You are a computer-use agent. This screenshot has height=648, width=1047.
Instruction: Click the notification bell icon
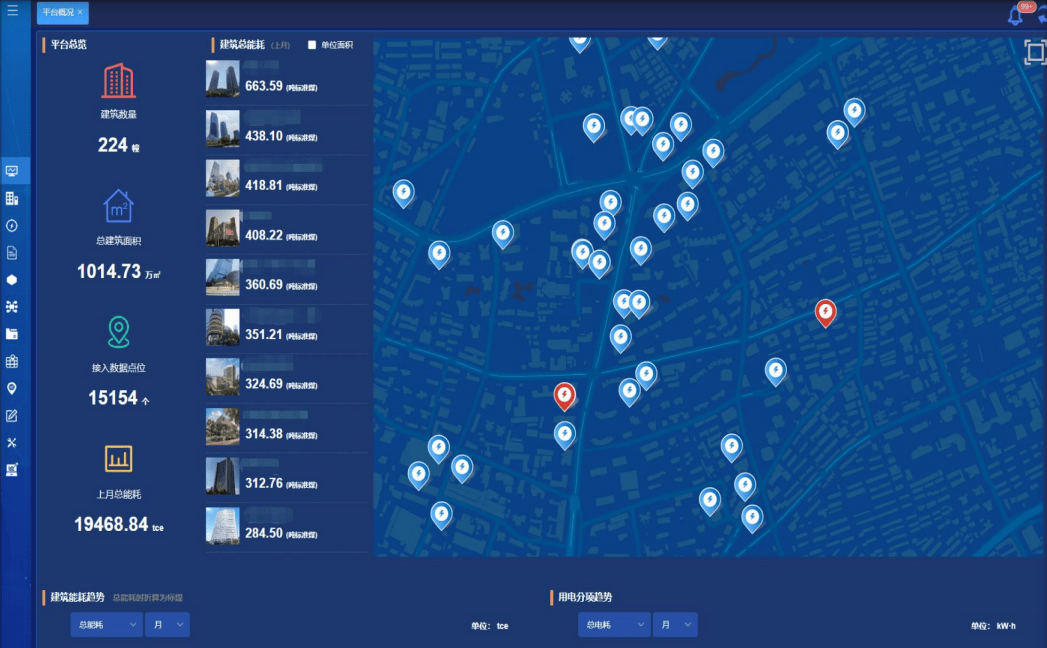click(x=1016, y=14)
